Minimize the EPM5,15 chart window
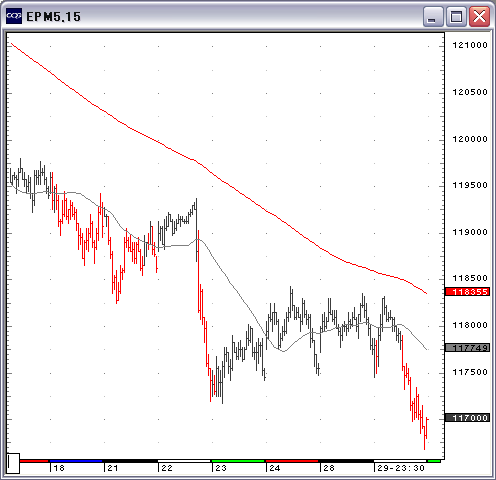496x480 pixels. (x=433, y=16)
